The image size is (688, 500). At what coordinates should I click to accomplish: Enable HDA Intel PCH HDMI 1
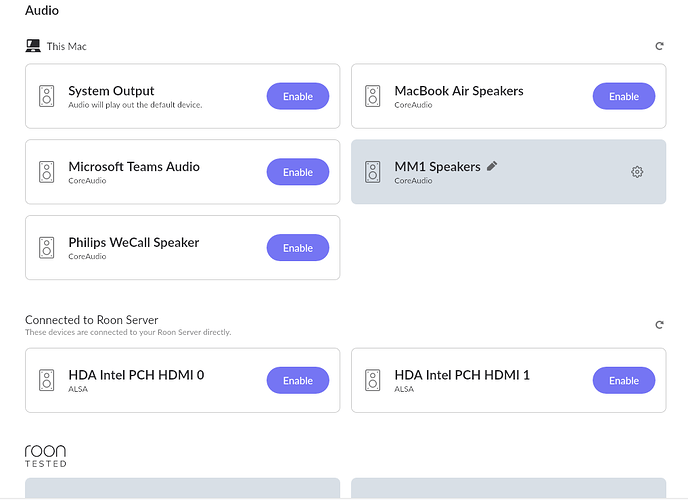pos(624,381)
